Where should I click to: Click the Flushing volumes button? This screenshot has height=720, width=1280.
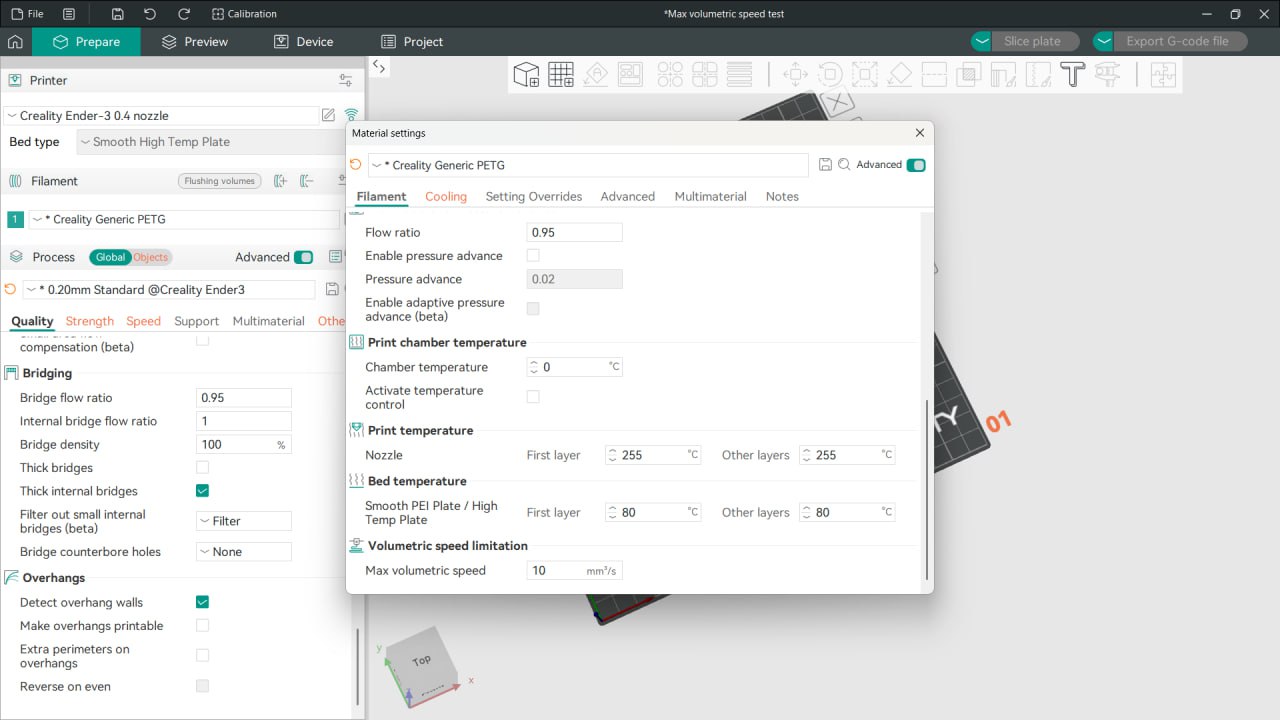[220, 181]
